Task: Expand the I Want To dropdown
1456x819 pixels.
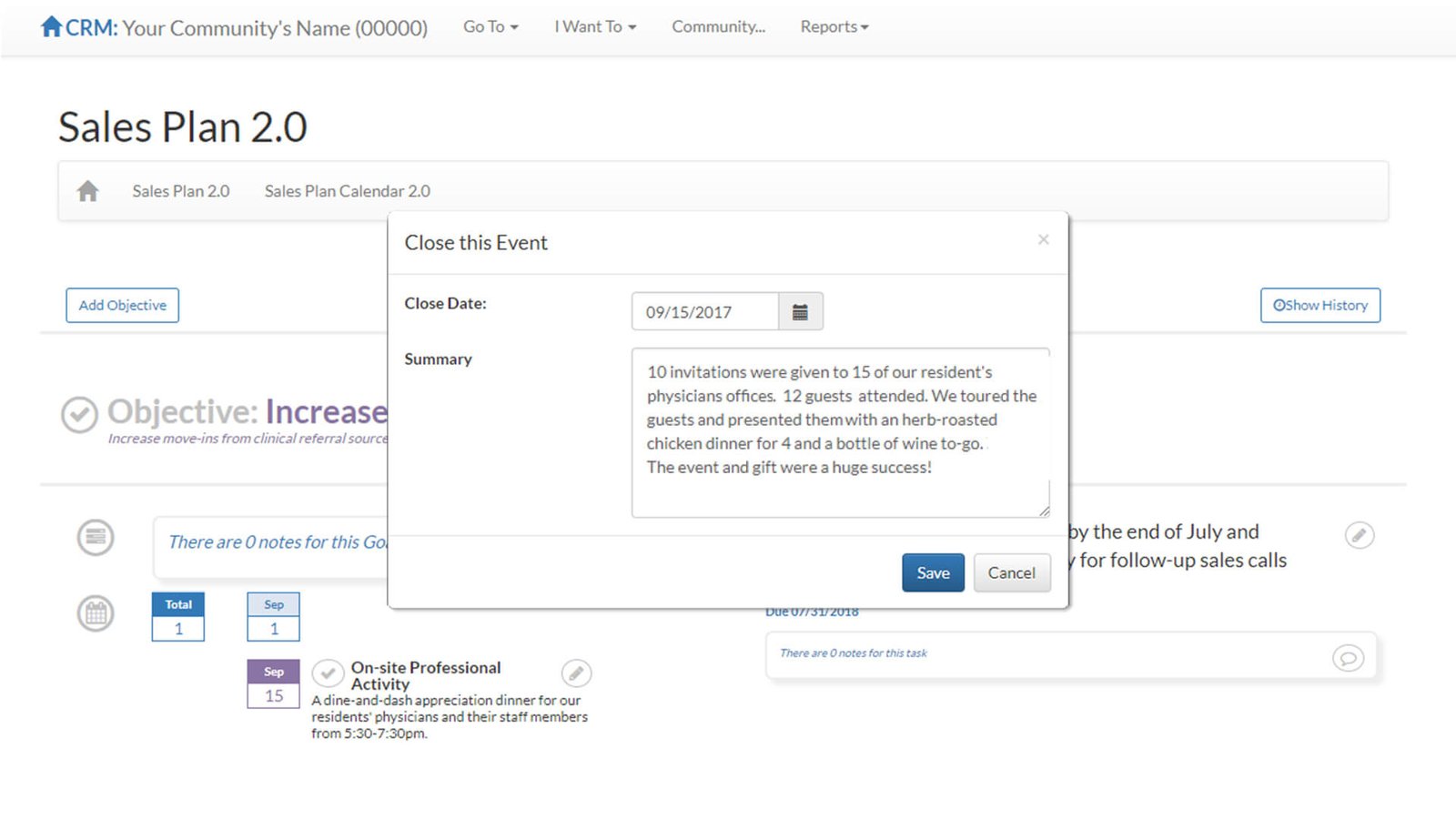Action: pos(595,27)
